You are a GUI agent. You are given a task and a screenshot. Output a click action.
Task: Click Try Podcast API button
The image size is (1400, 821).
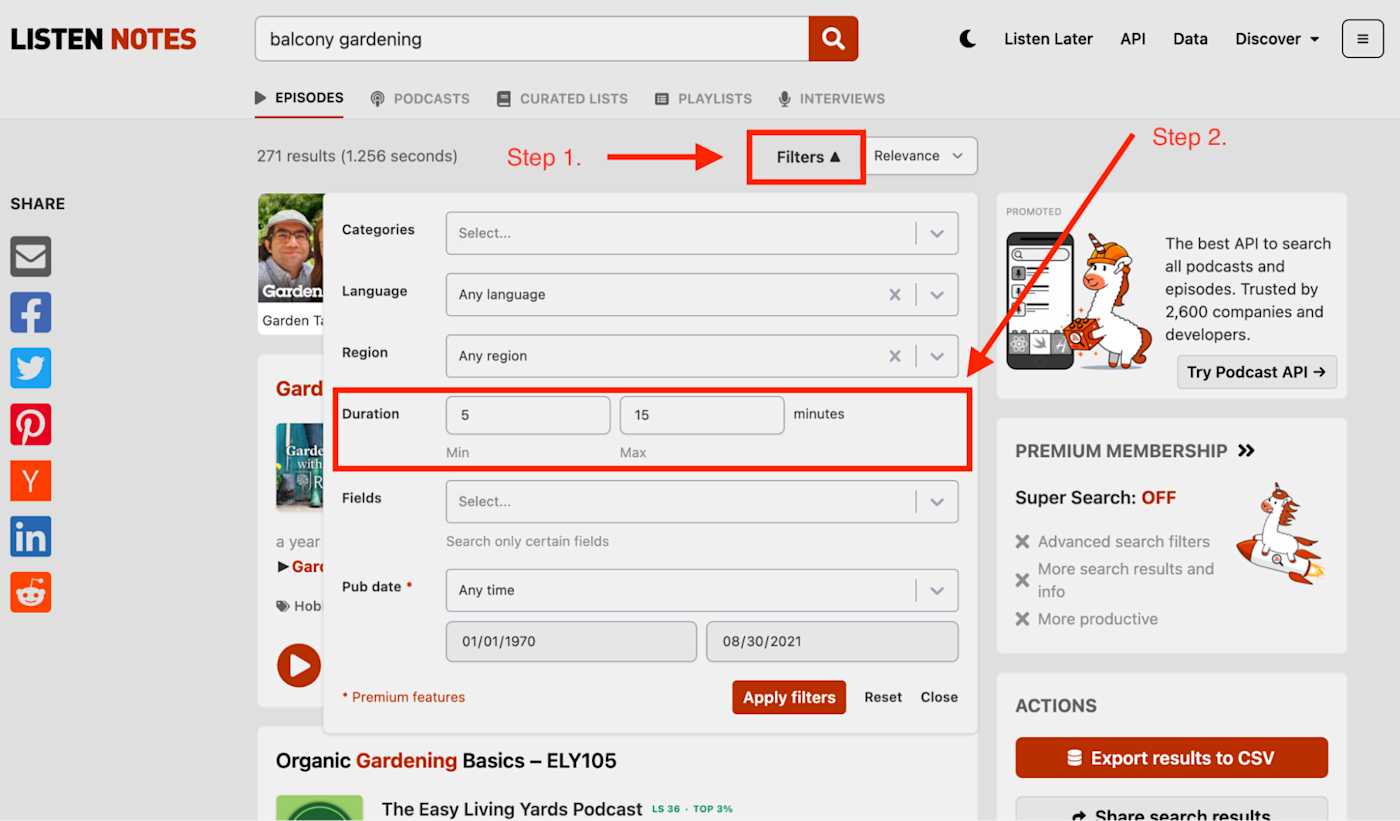tap(1257, 372)
